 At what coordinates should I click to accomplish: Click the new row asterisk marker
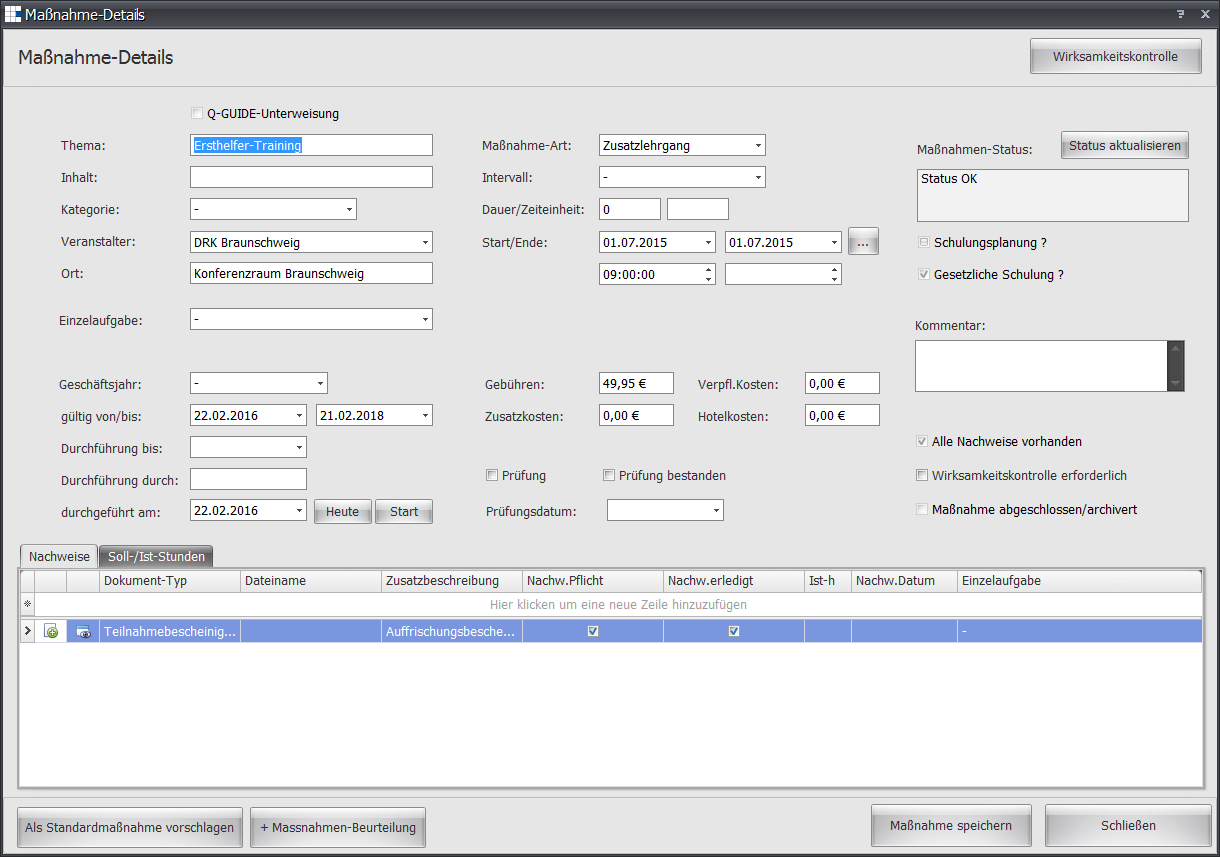pos(28,605)
